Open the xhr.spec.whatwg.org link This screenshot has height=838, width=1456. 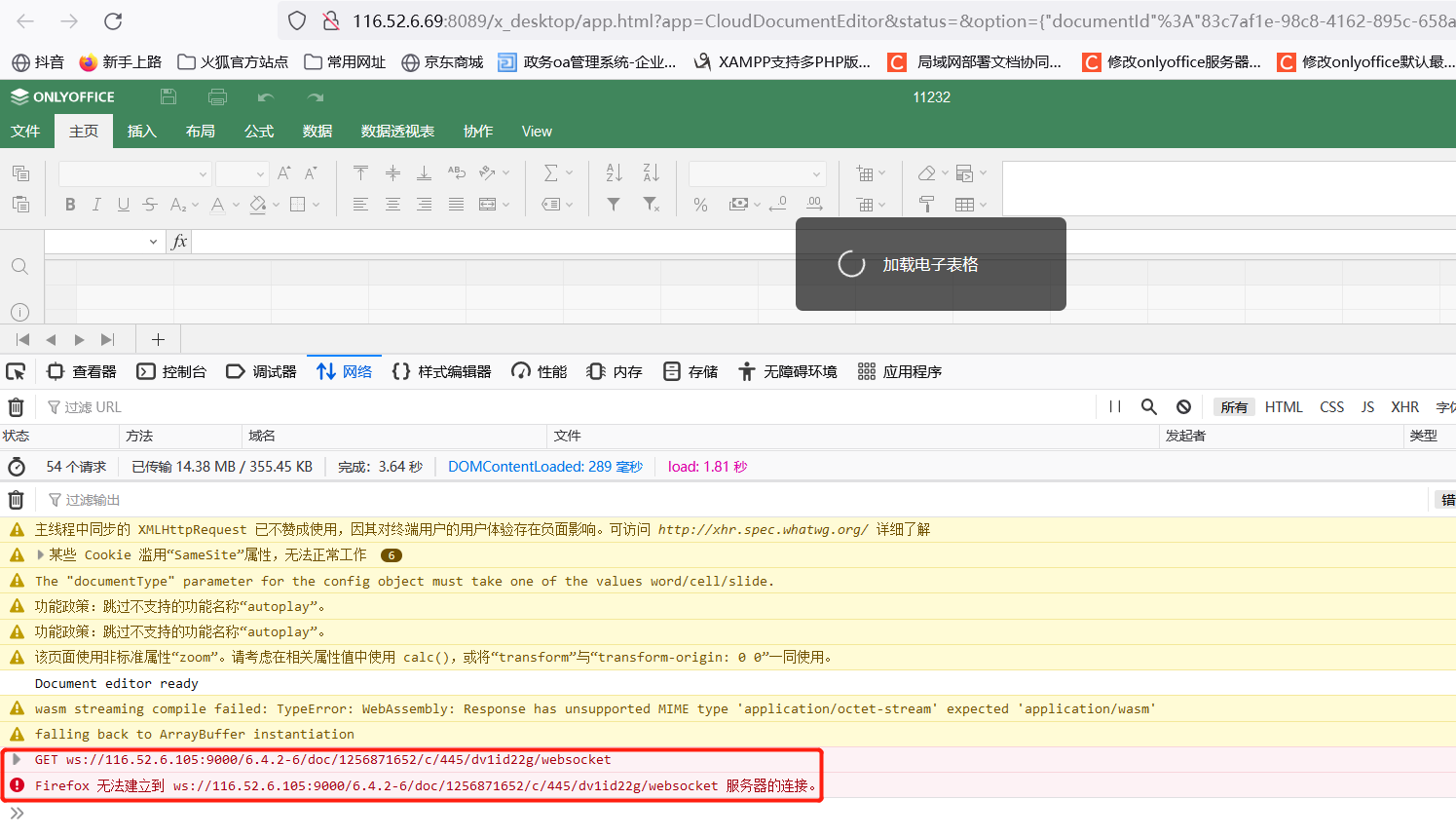pos(763,529)
